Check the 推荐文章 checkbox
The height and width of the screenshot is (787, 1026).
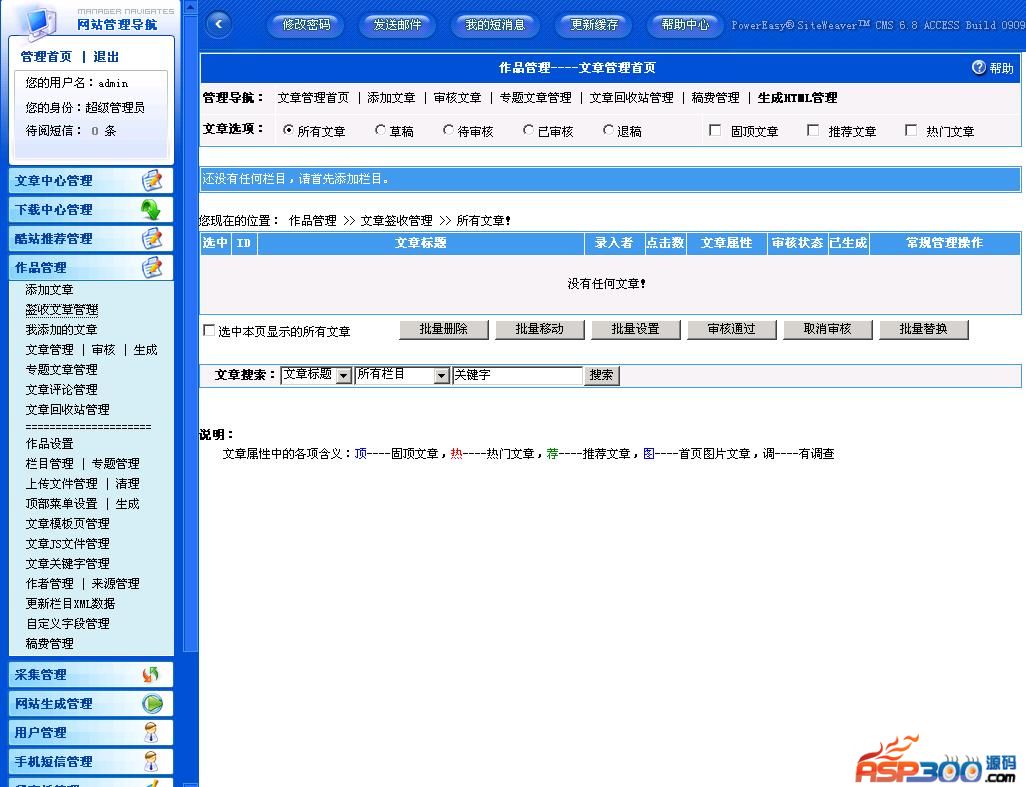813,130
